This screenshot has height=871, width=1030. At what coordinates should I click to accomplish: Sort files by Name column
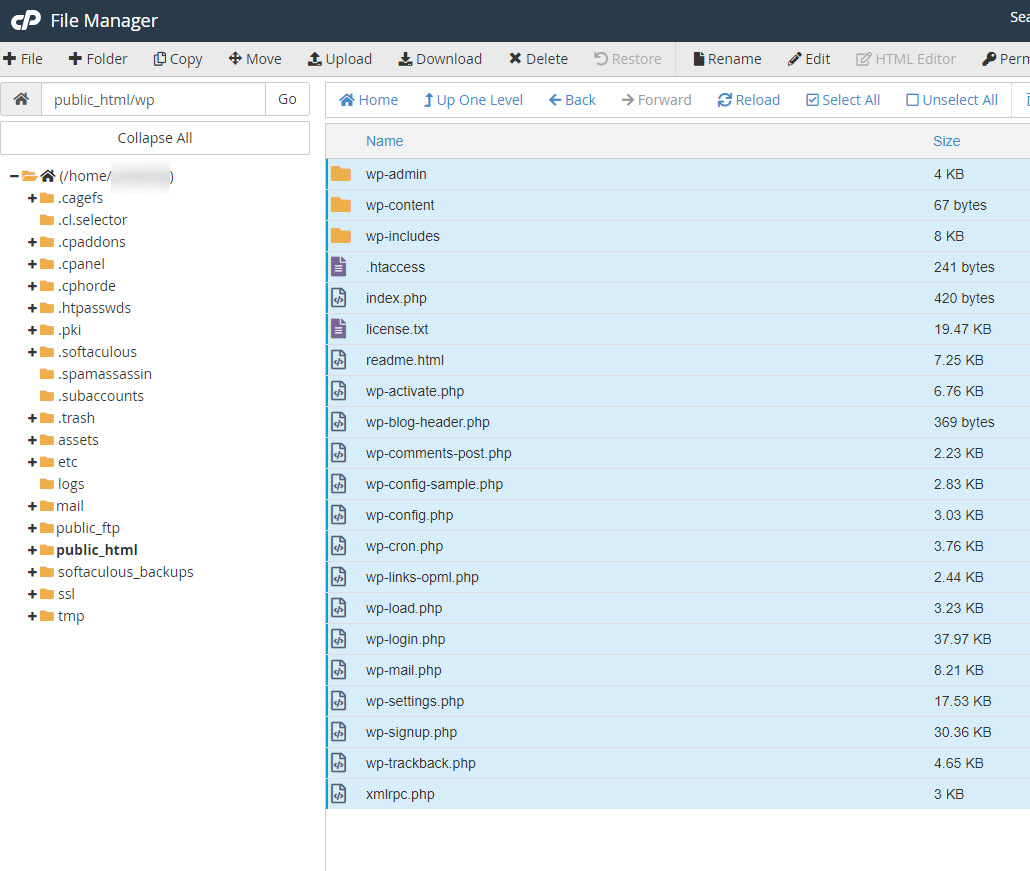(384, 141)
